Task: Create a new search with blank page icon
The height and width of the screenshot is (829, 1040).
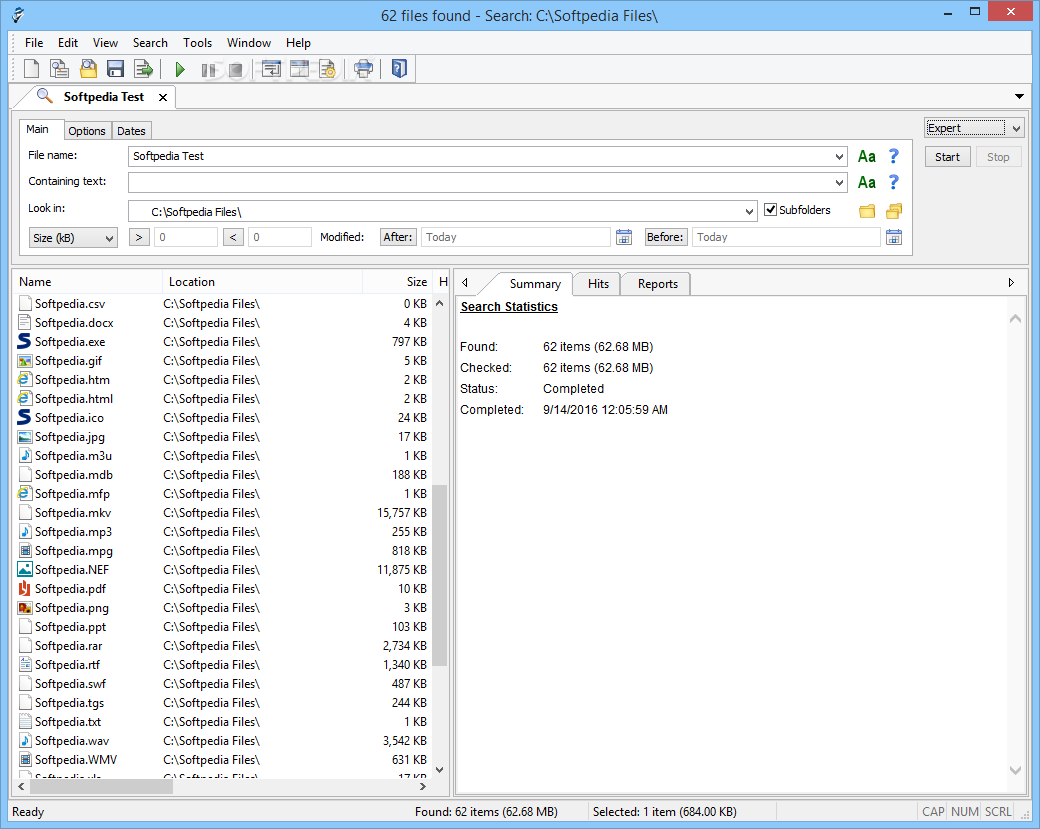Action: coord(31,69)
